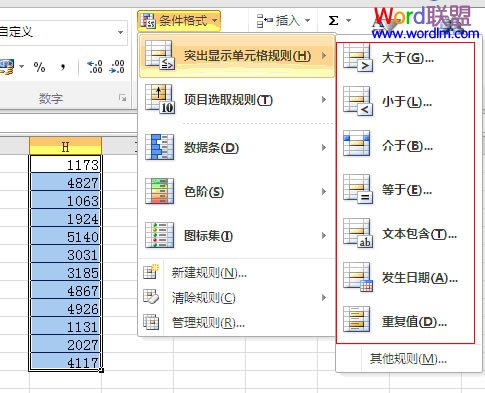The width and height of the screenshot is (485, 393).
Task: Click the 条件格式 icon in the ribbon
Action: click(148, 21)
